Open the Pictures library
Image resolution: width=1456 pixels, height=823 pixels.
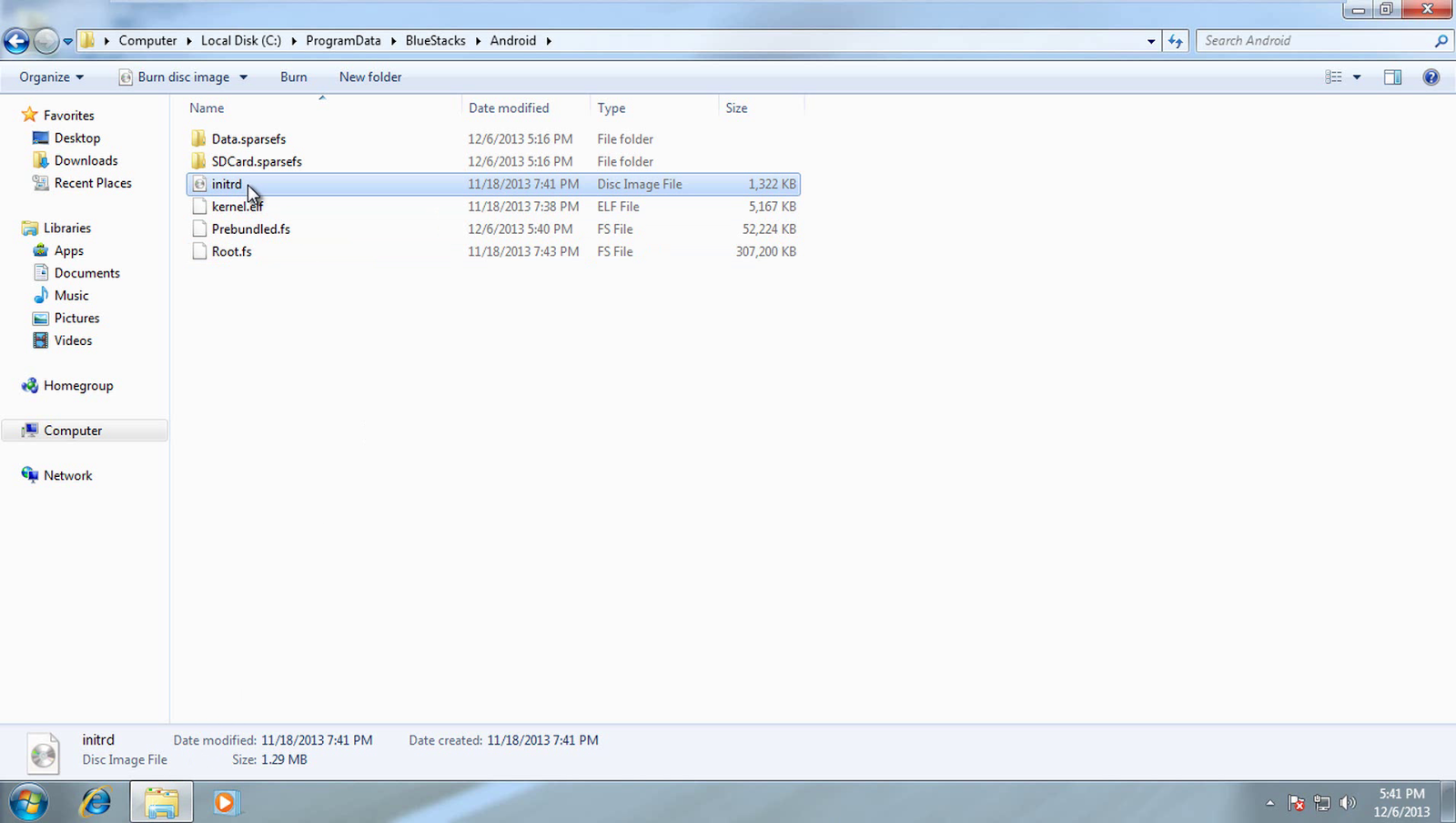point(76,319)
